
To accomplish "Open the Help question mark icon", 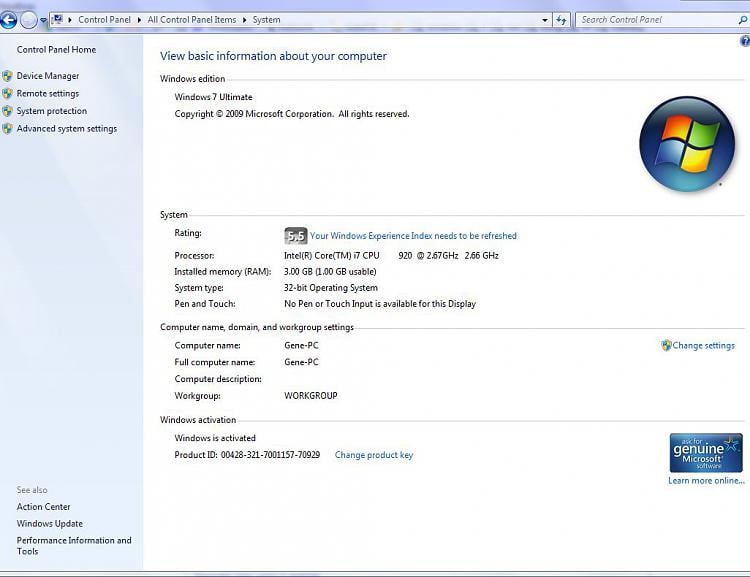I will 745,41.
